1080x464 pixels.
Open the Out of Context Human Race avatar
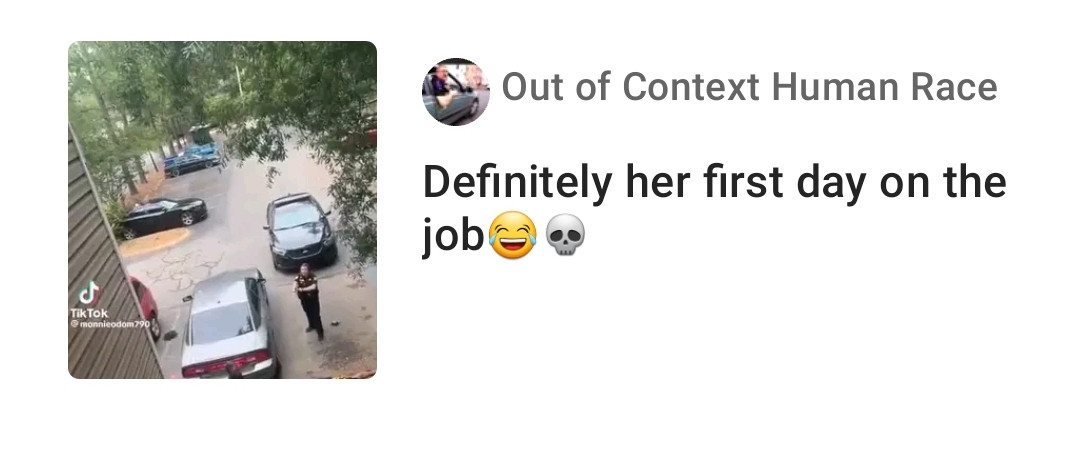coord(455,92)
